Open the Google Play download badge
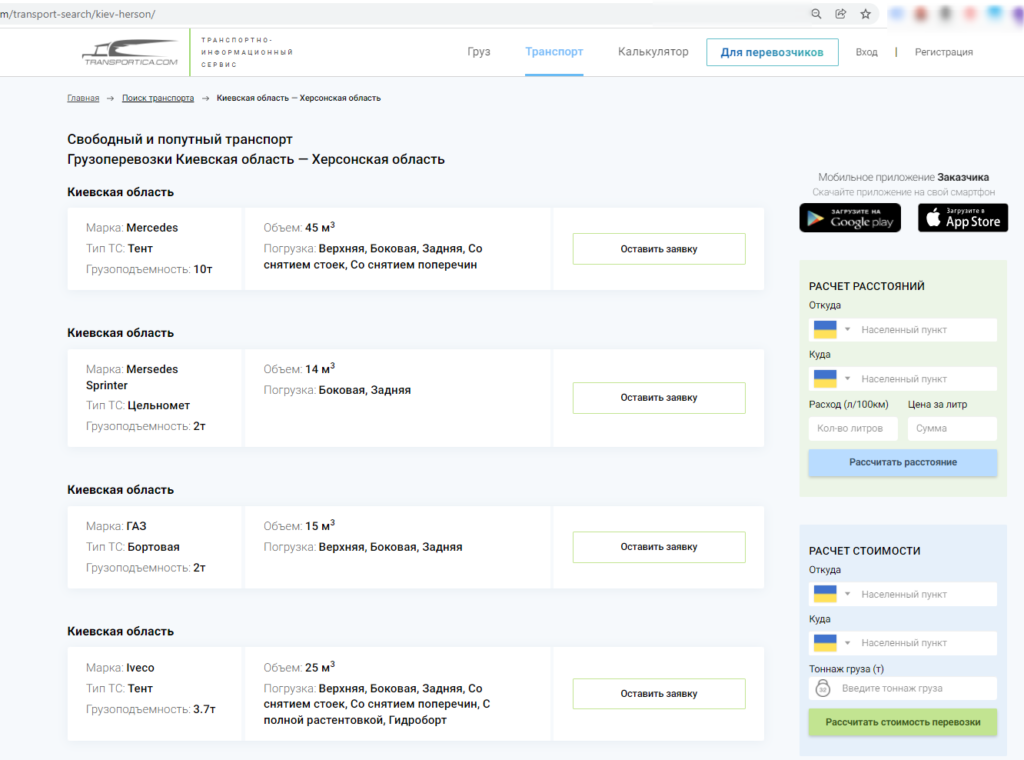The width and height of the screenshot is (1024, 760). (x=850, y=217)
